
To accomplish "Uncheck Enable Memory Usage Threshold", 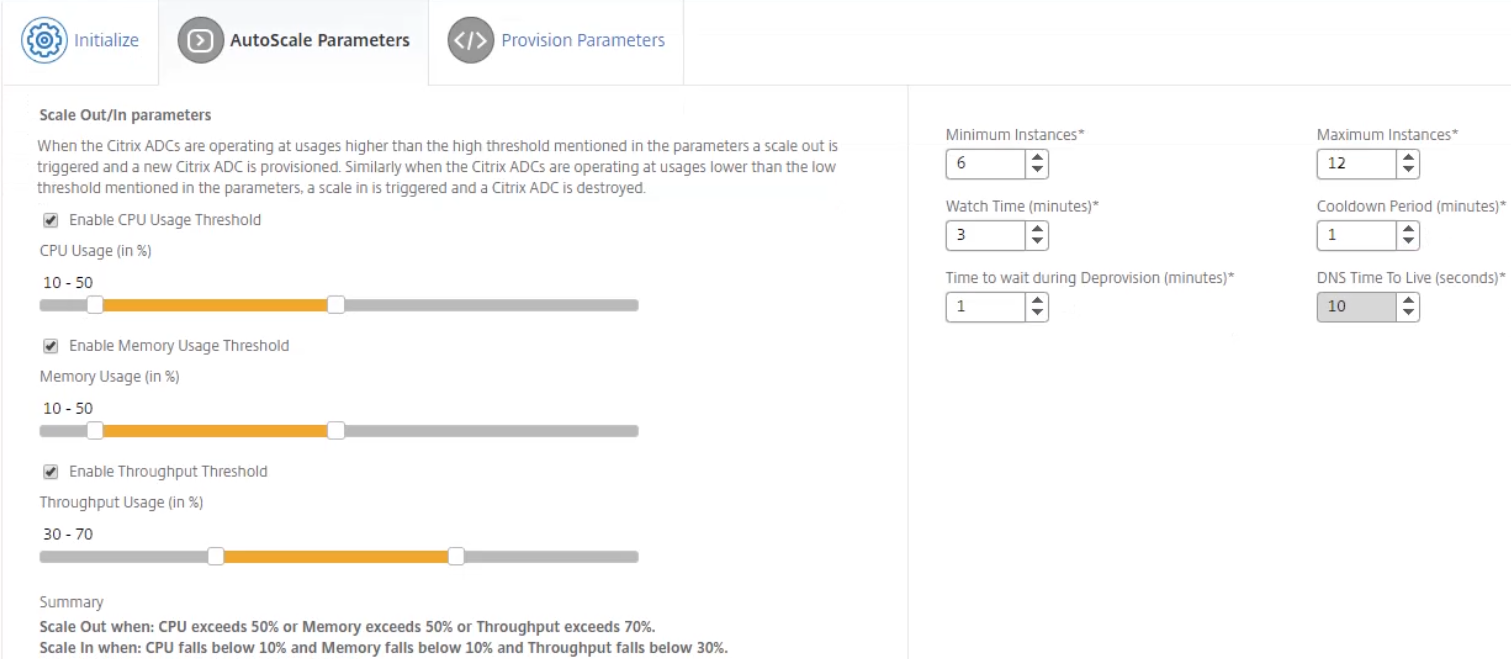I will [x=51, y=346].
